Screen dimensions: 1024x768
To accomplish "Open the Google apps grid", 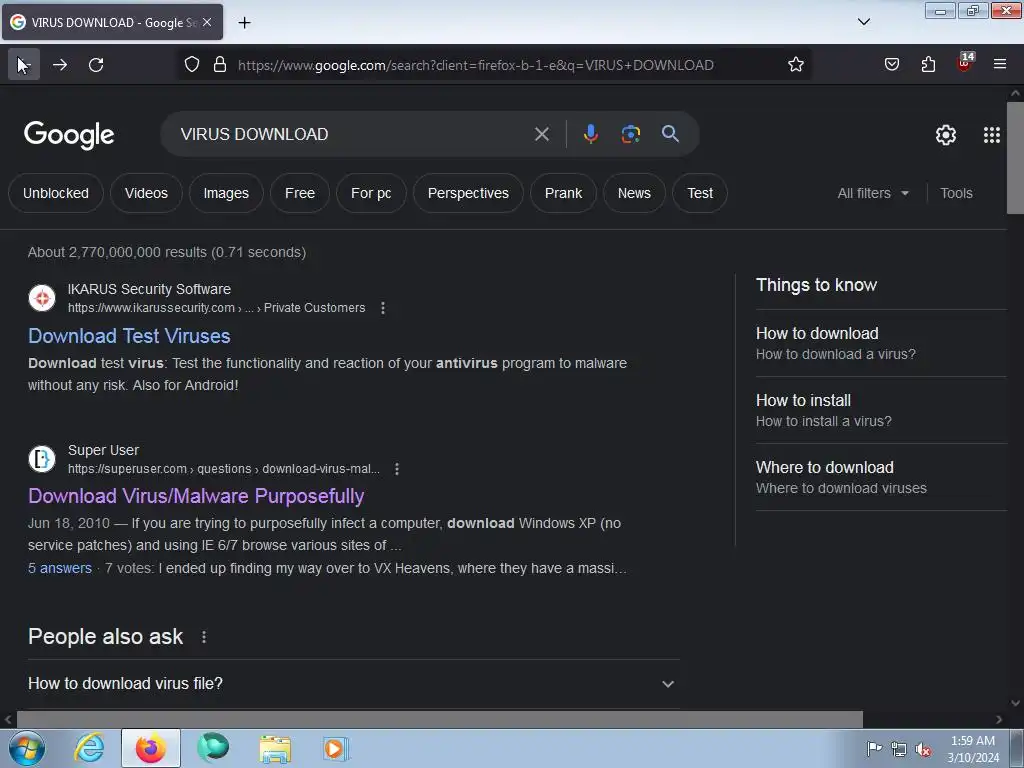I will coord(991,135).
